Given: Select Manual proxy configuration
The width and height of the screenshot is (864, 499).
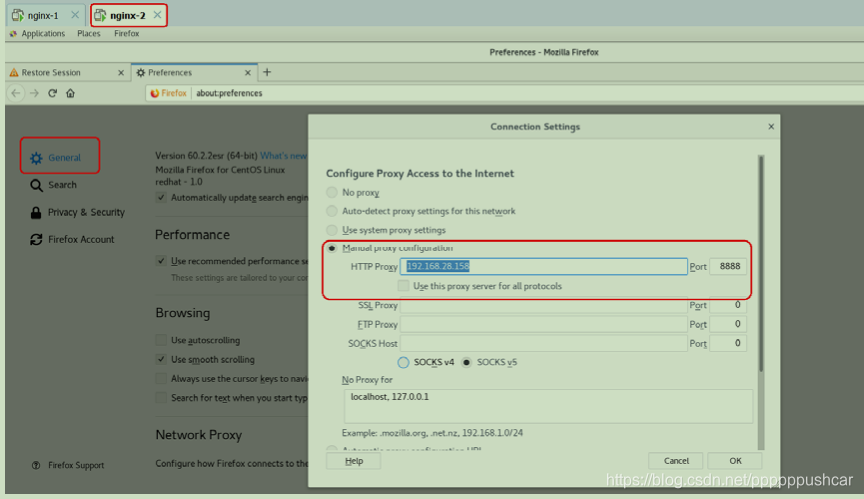Looking at the screenshot, I should [x=332, y=248].
